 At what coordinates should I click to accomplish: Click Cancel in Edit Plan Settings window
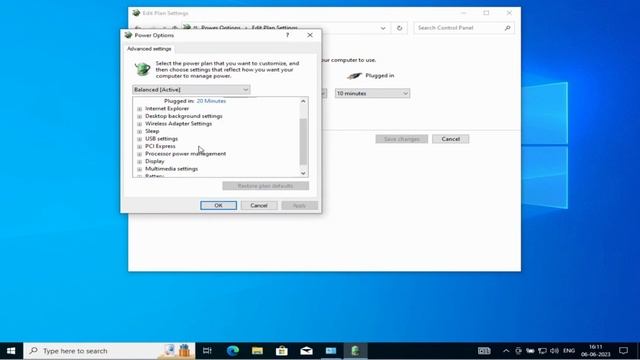[451, 139]
